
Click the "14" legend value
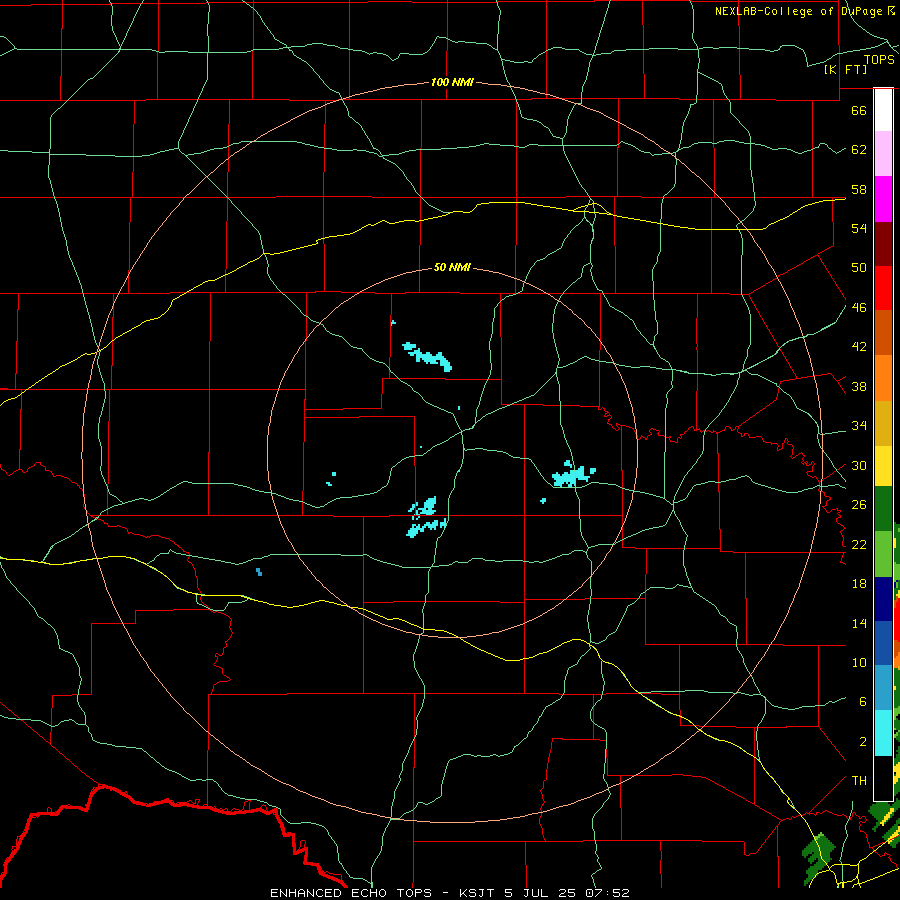(x=859, y=623)
